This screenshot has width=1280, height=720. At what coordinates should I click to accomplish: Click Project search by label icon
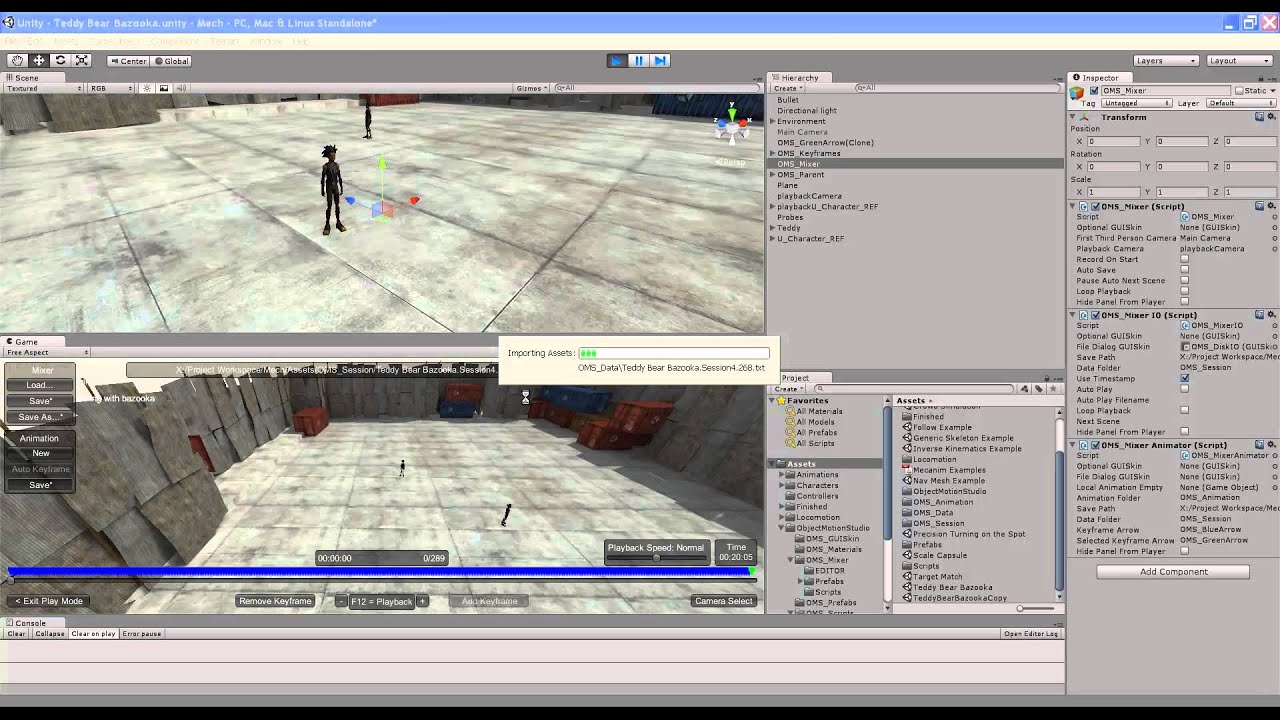[1038, 388]
